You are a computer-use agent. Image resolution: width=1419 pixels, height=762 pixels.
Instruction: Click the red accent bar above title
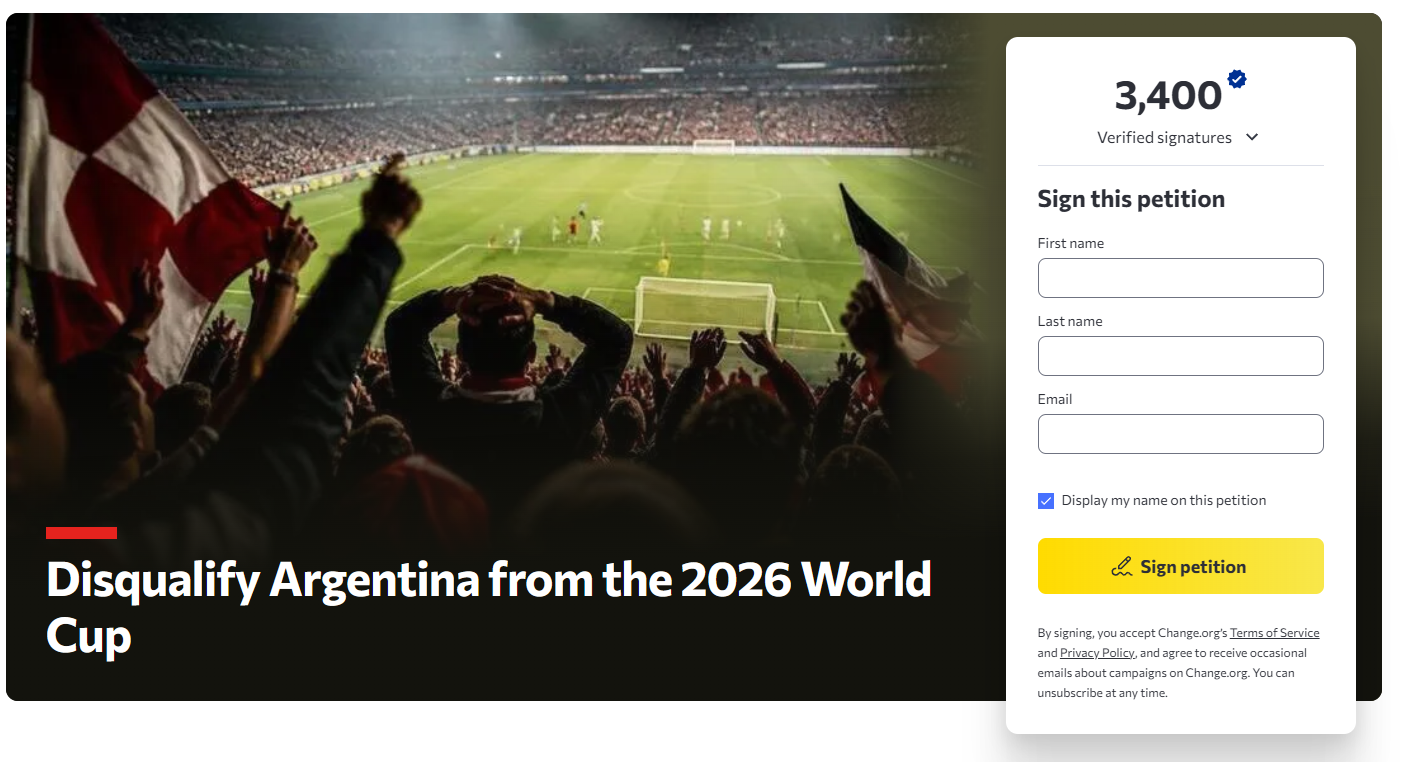coord(81,533)
